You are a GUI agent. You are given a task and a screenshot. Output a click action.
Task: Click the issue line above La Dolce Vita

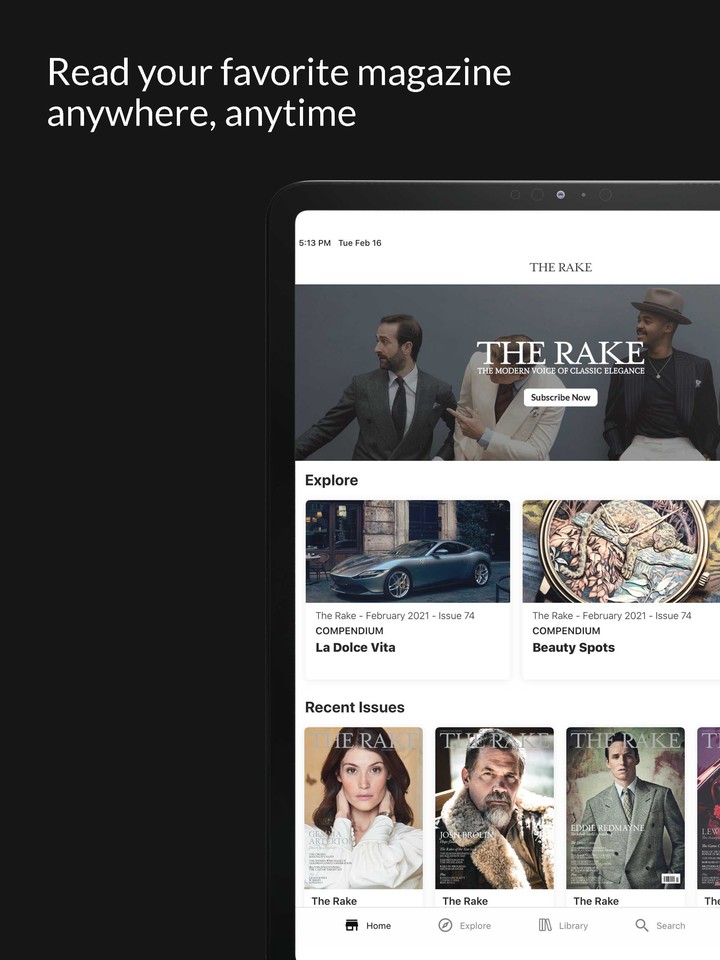(x=395, y=615)
